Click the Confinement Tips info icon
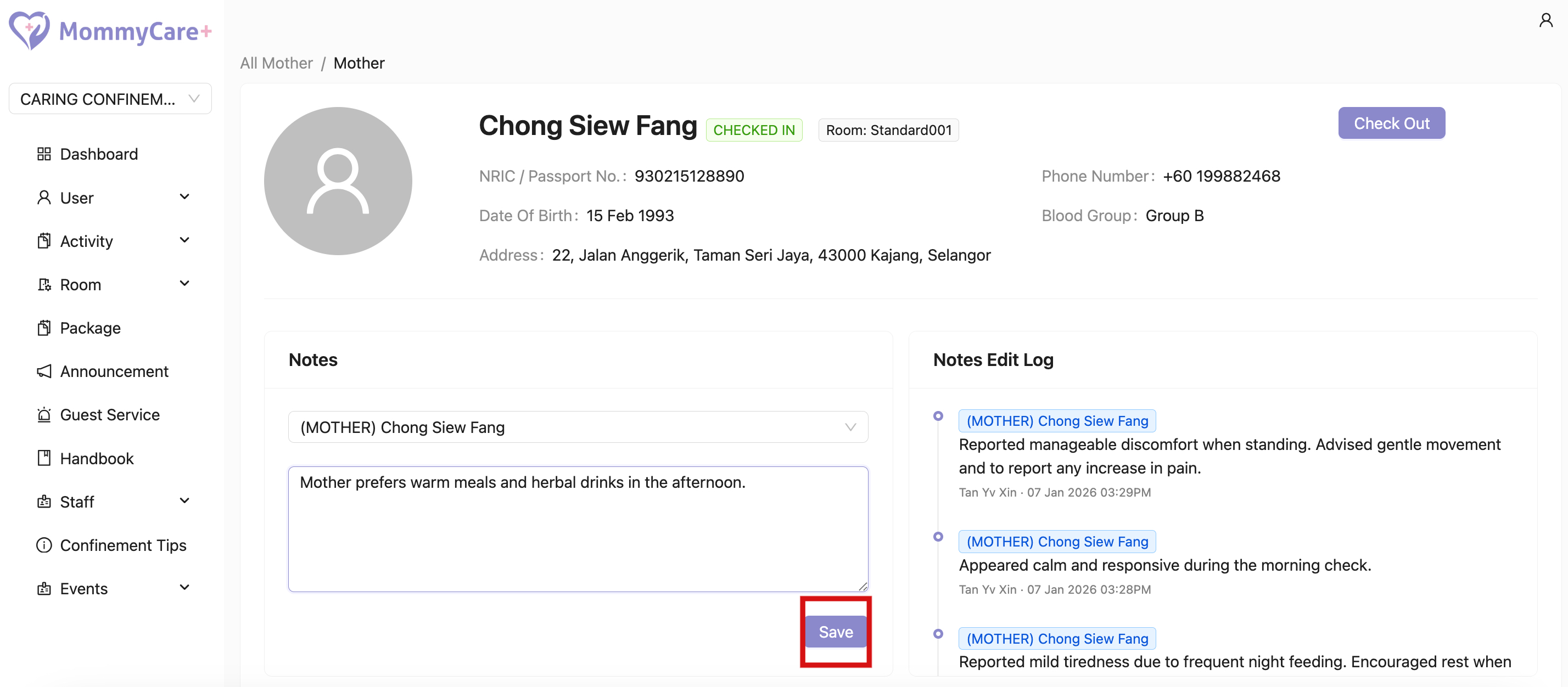Viewport: 1568px width, 687px height. pos(44,545)
